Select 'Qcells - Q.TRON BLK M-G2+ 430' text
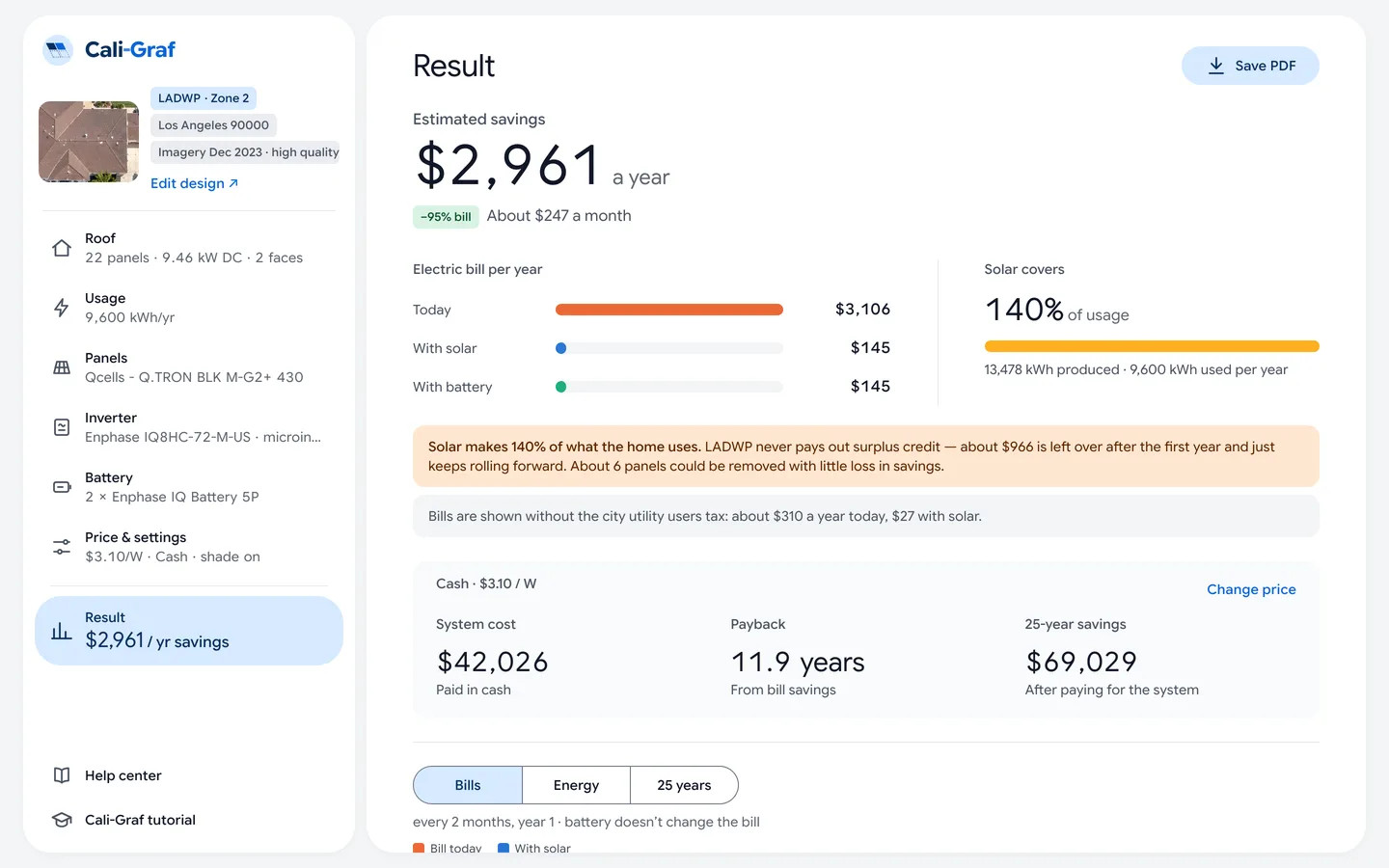The height and width of the screenshot is (868, 1389). 194,377
